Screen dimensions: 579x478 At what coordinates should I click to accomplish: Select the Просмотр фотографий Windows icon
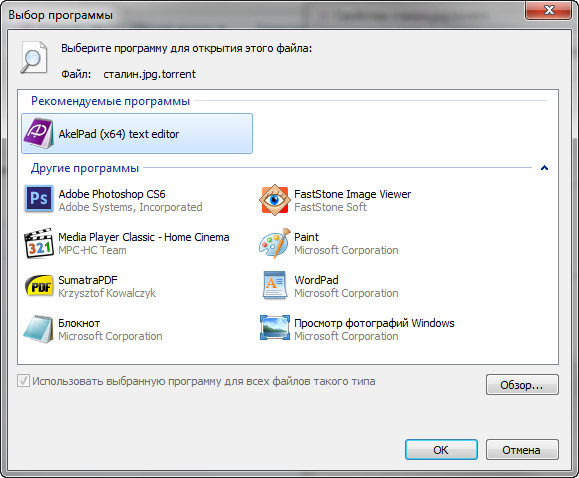274,328
